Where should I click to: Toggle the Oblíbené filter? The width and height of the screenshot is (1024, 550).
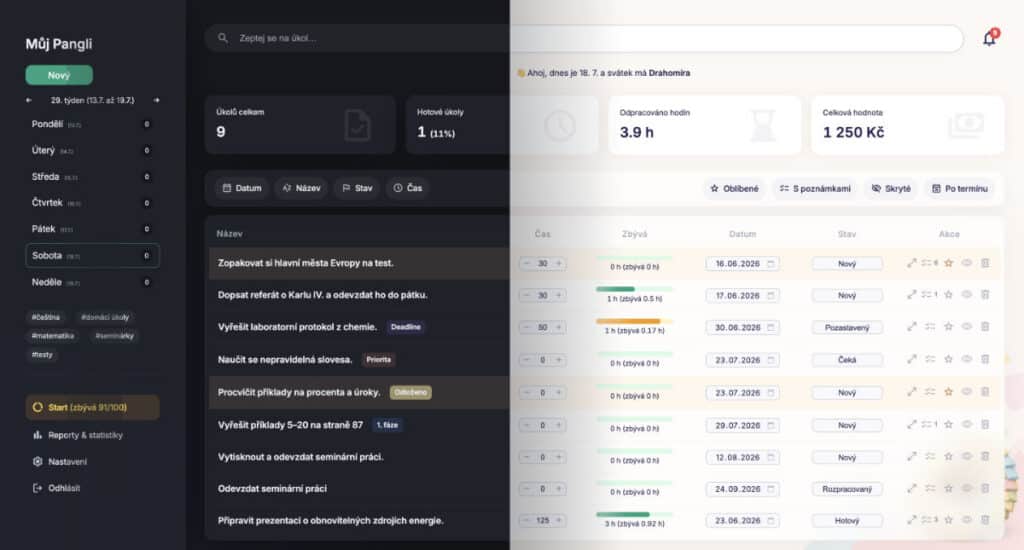point(735,189)
